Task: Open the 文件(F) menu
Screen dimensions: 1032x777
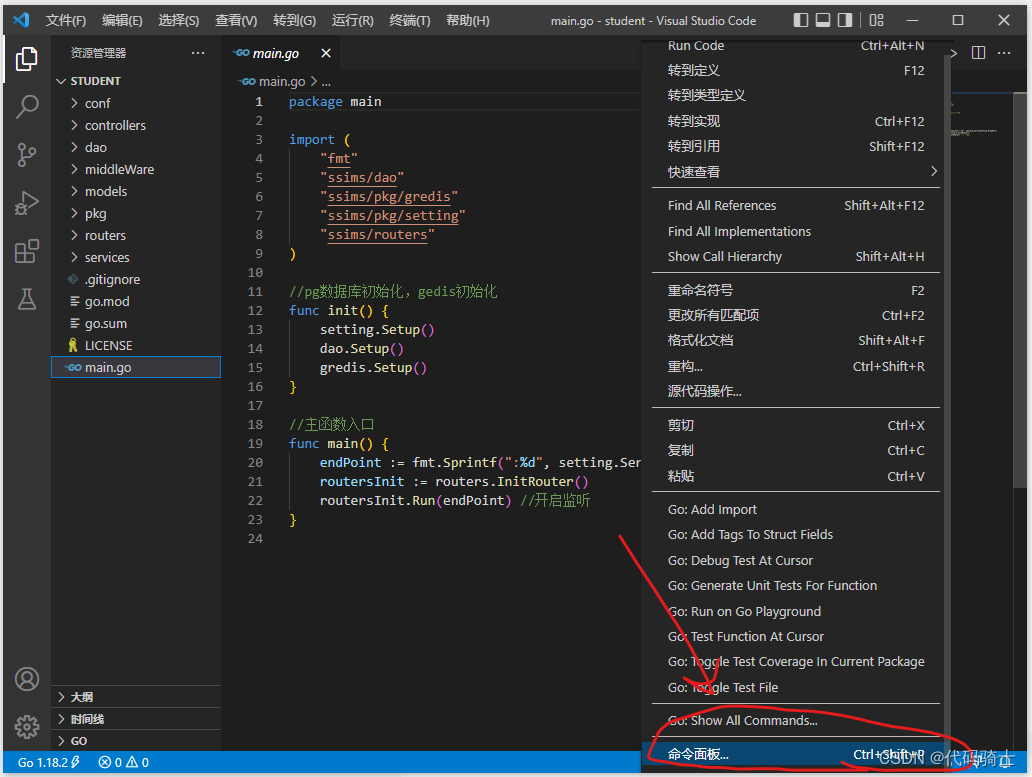Action: pyautogui.click(x=65, y=20)
